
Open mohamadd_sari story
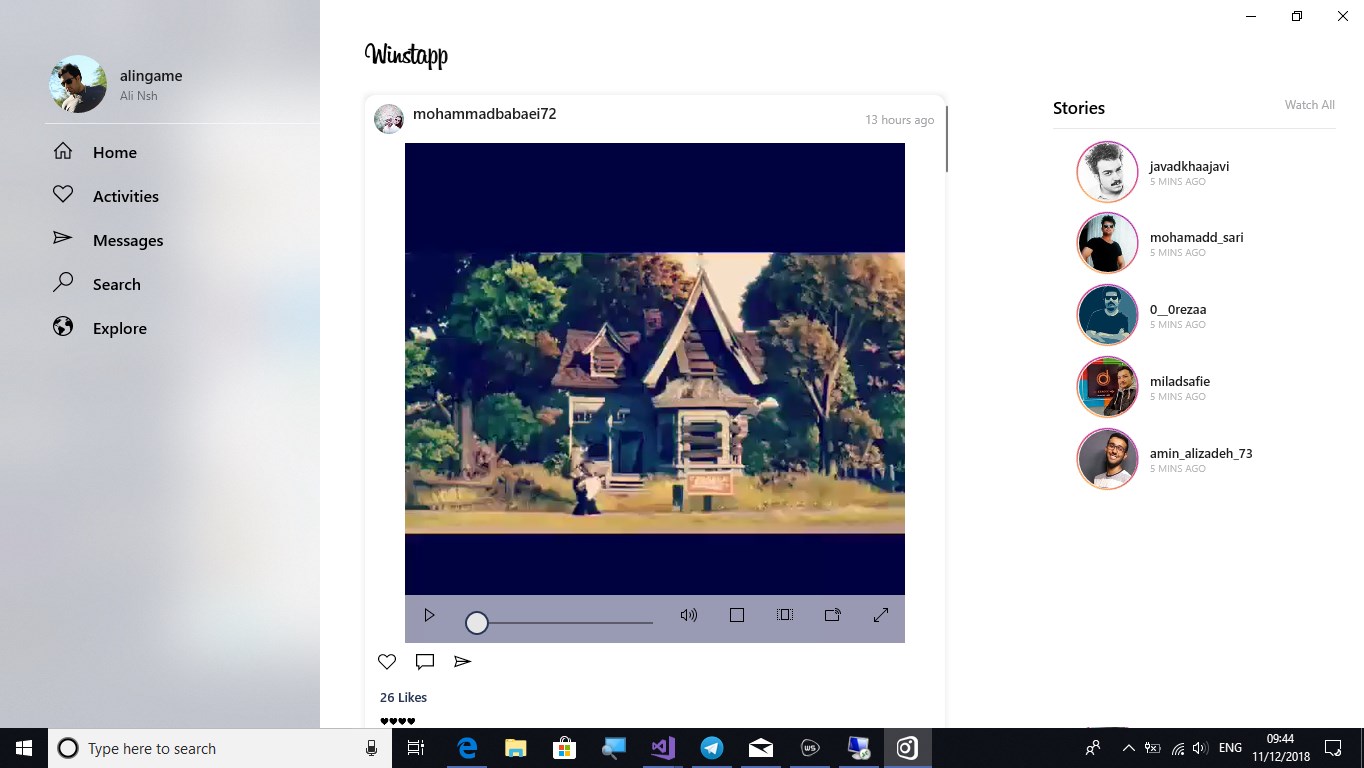(x=1107, y=243)
